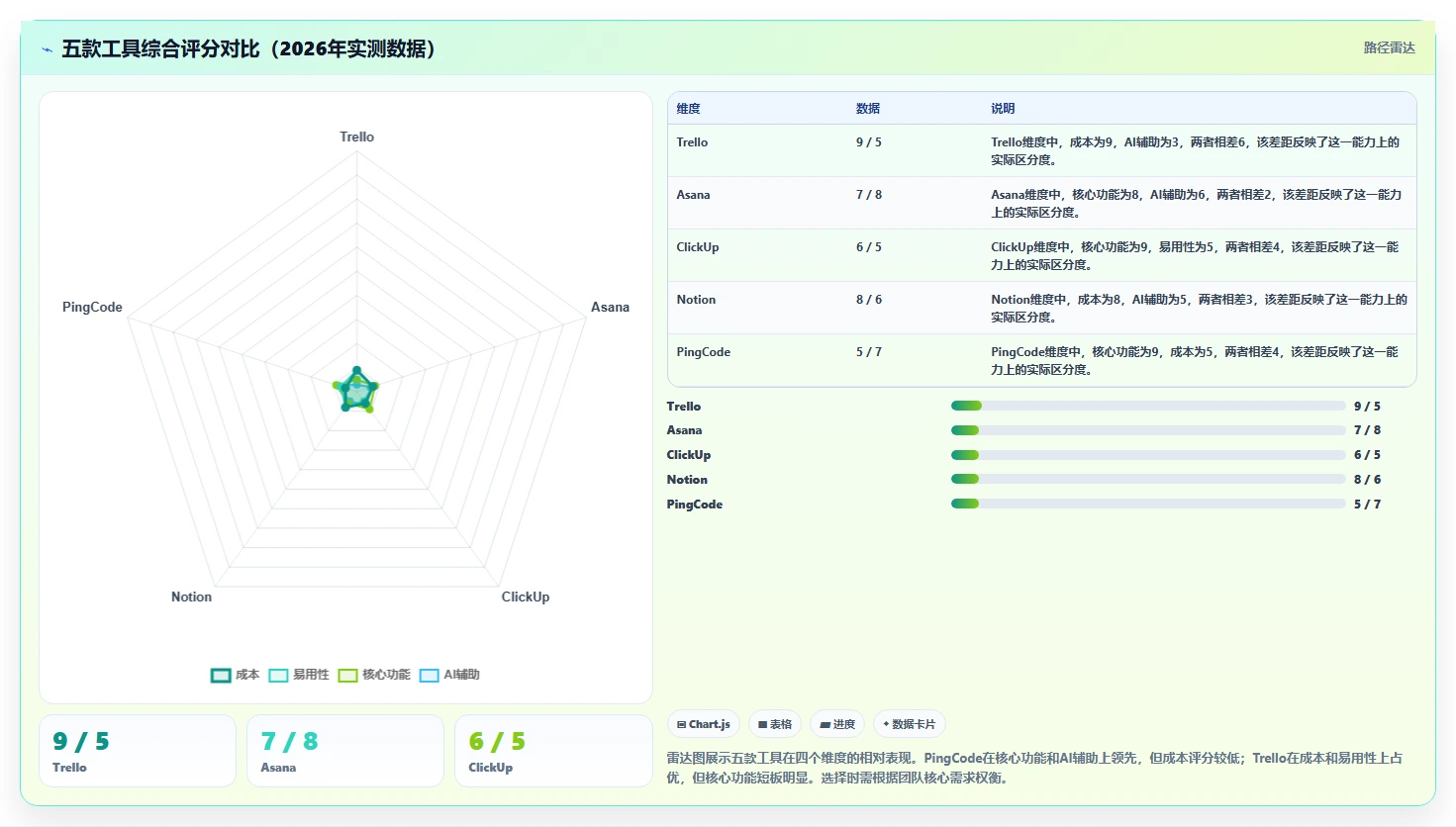Click the Notion axis label on the radar chart
Viewport: 1456px width, 827px height.
click(191, 597)
